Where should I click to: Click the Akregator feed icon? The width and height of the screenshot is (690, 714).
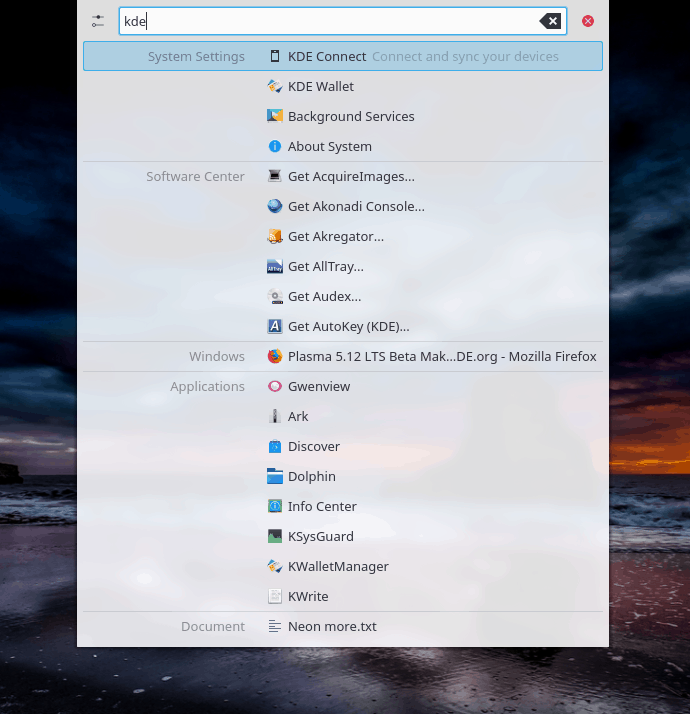[275, 236]
